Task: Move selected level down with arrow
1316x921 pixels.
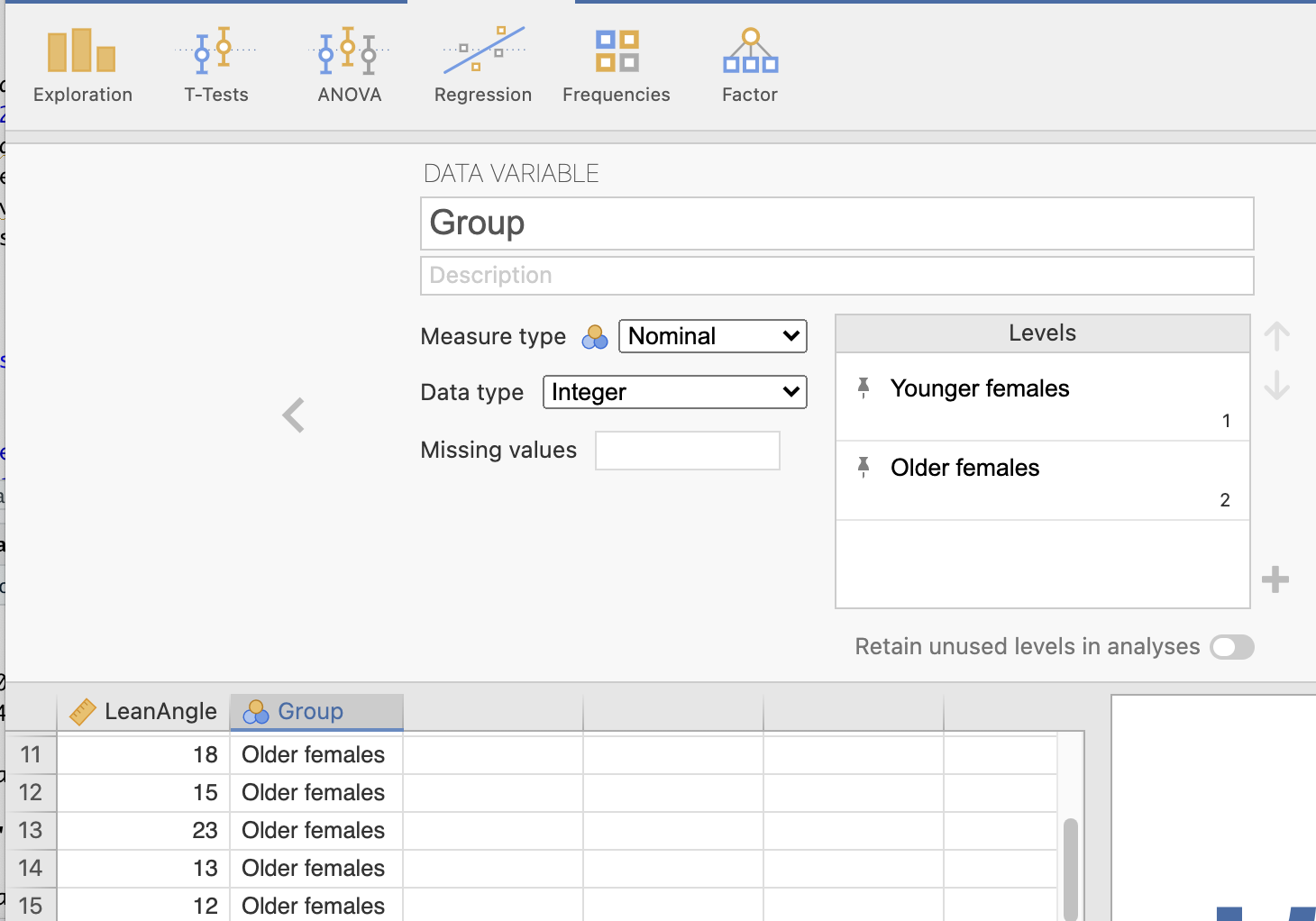Action: (x=1276, y=387)
